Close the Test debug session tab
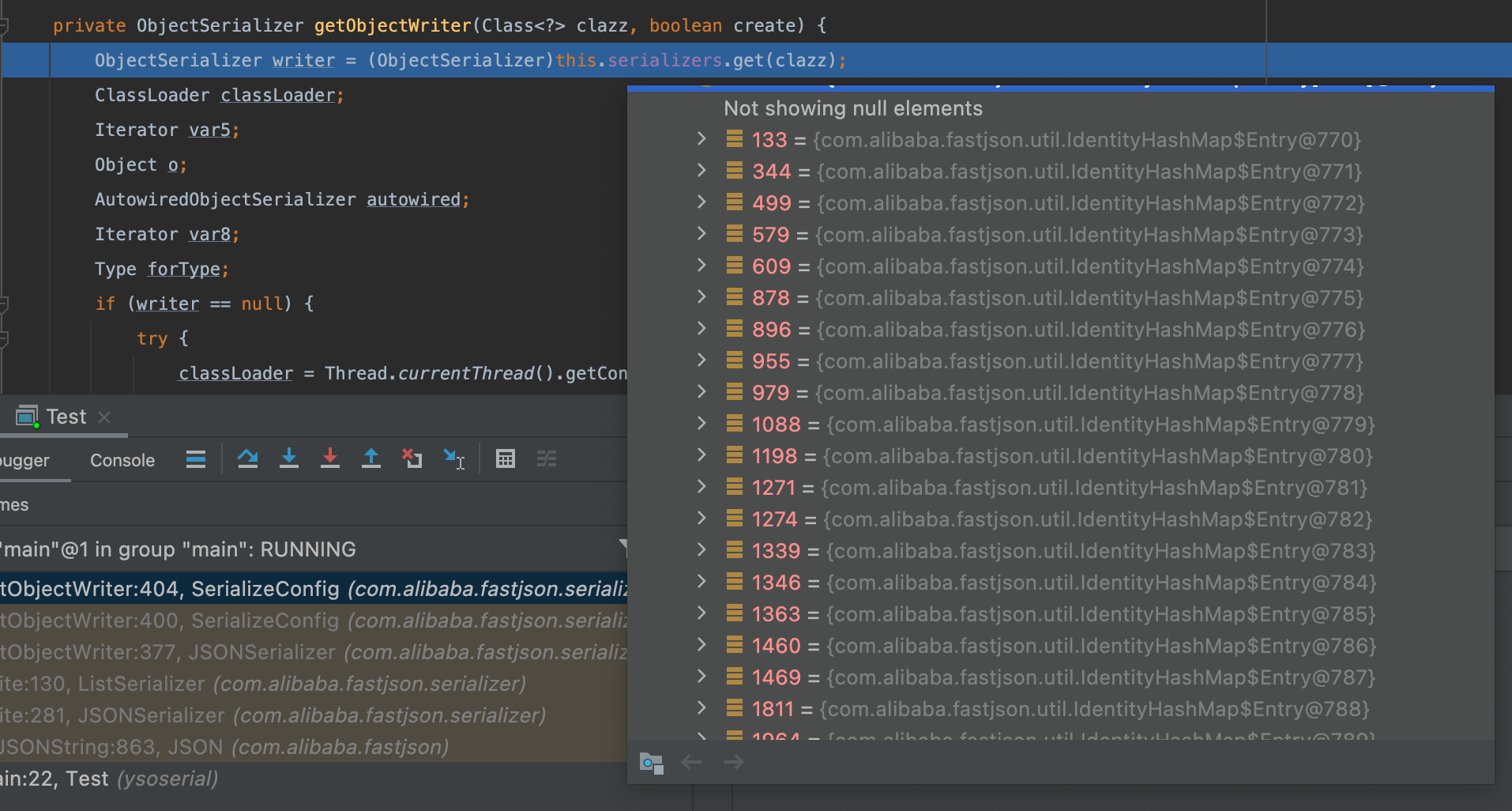 [104, 417]
